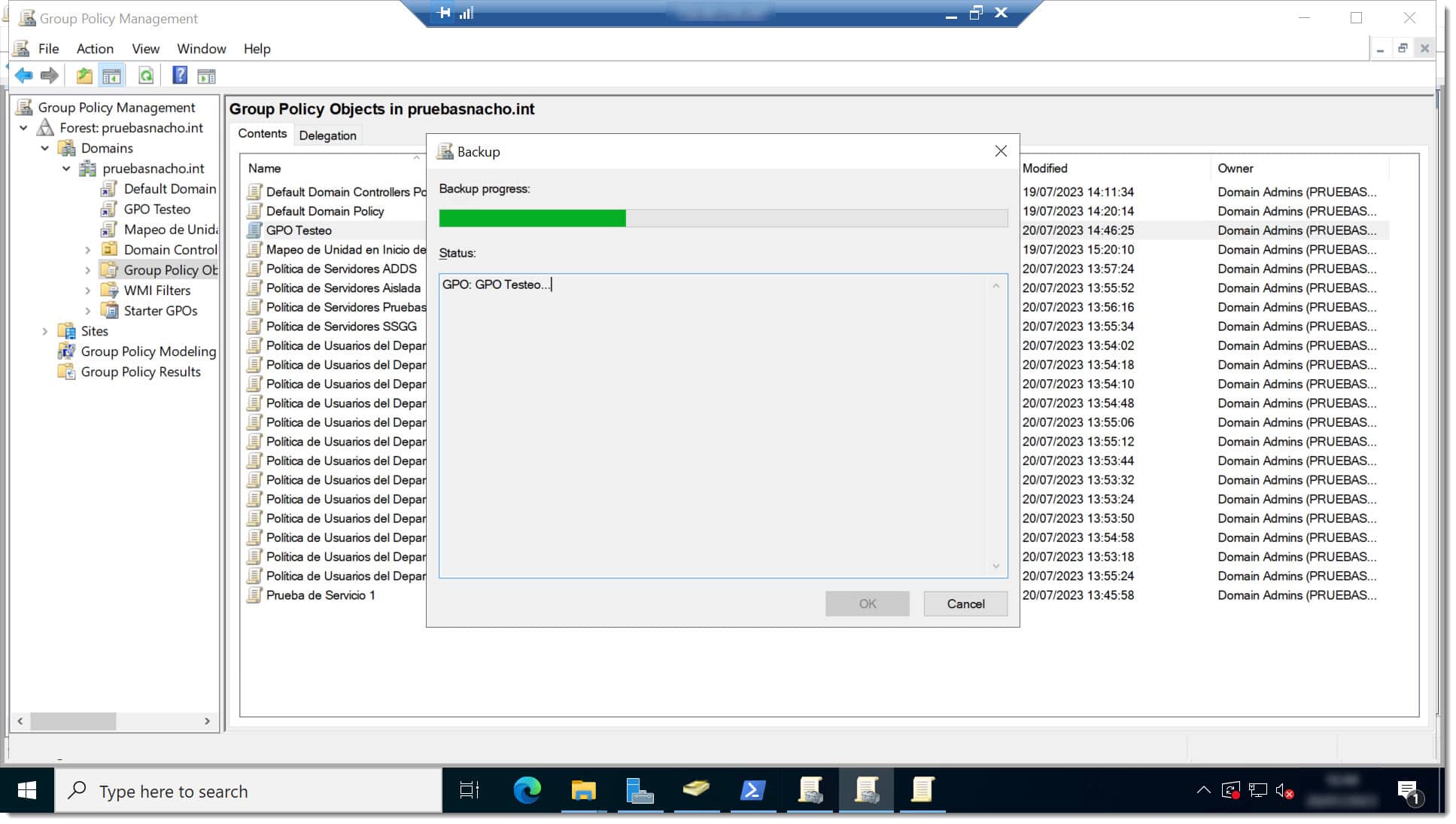Cancel the backup operation
The image size is (1456, 824).
click(x=965, y=604)
